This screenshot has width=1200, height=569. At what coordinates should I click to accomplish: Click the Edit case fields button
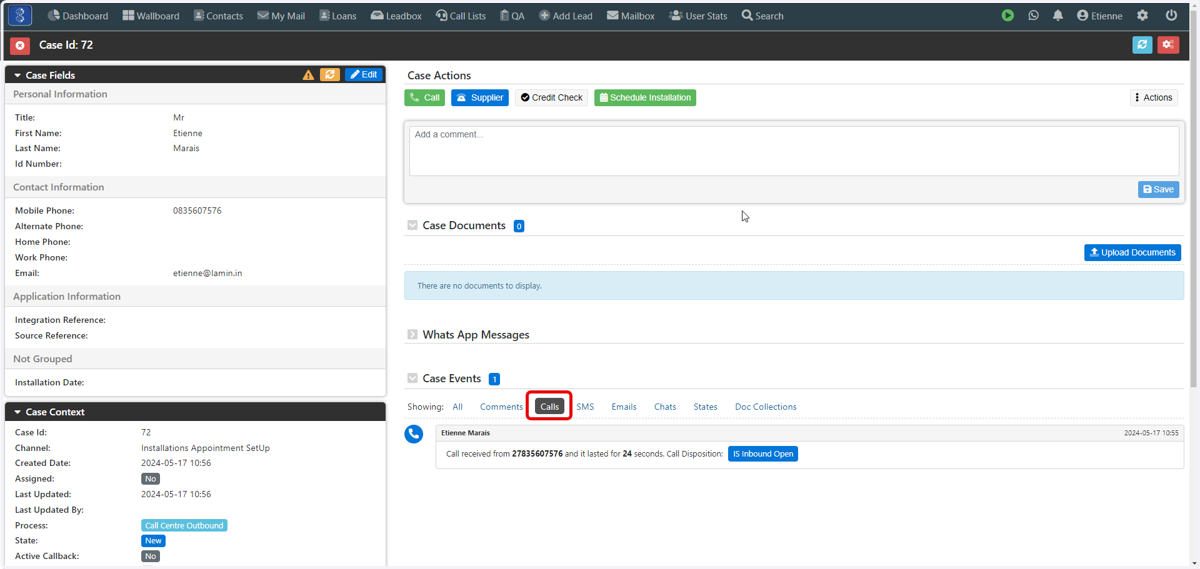(x=364, y=75)
